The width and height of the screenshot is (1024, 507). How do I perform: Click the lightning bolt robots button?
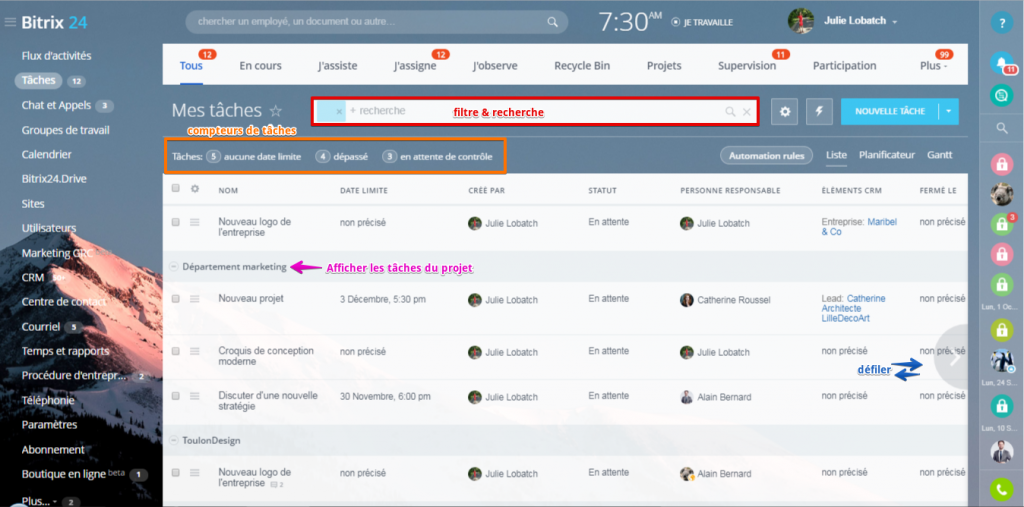tap(819, 112)
